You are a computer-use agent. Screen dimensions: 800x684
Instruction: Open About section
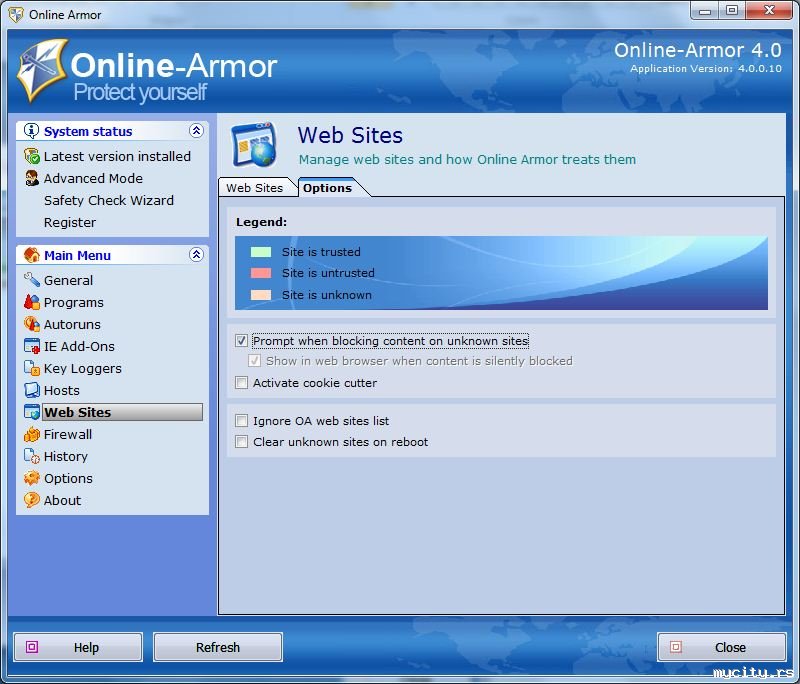[x=62, y=500]
